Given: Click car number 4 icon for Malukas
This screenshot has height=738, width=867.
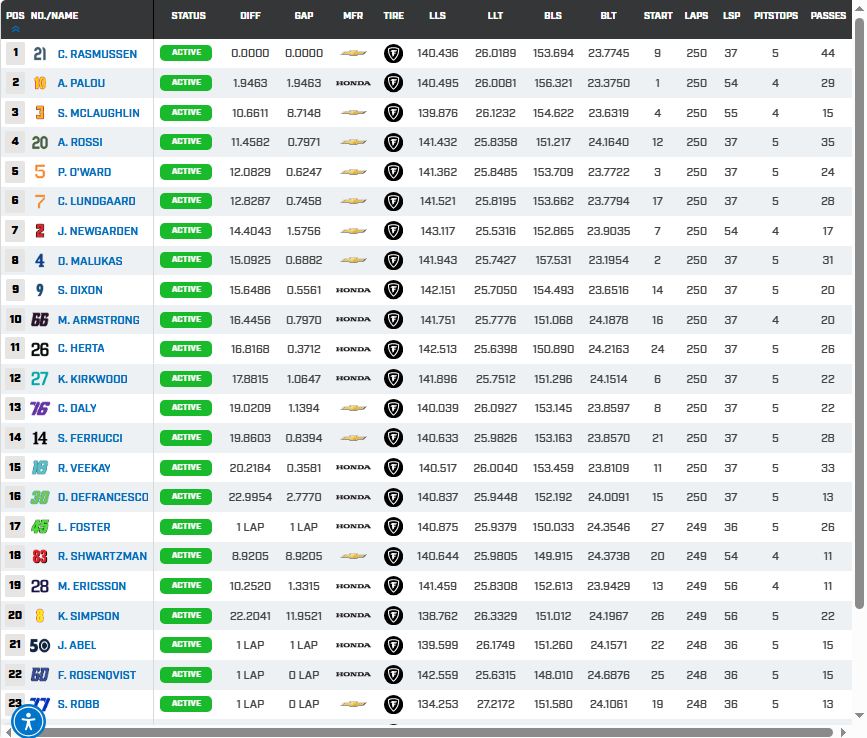Looking at the screenshot, I should (40, 260).
